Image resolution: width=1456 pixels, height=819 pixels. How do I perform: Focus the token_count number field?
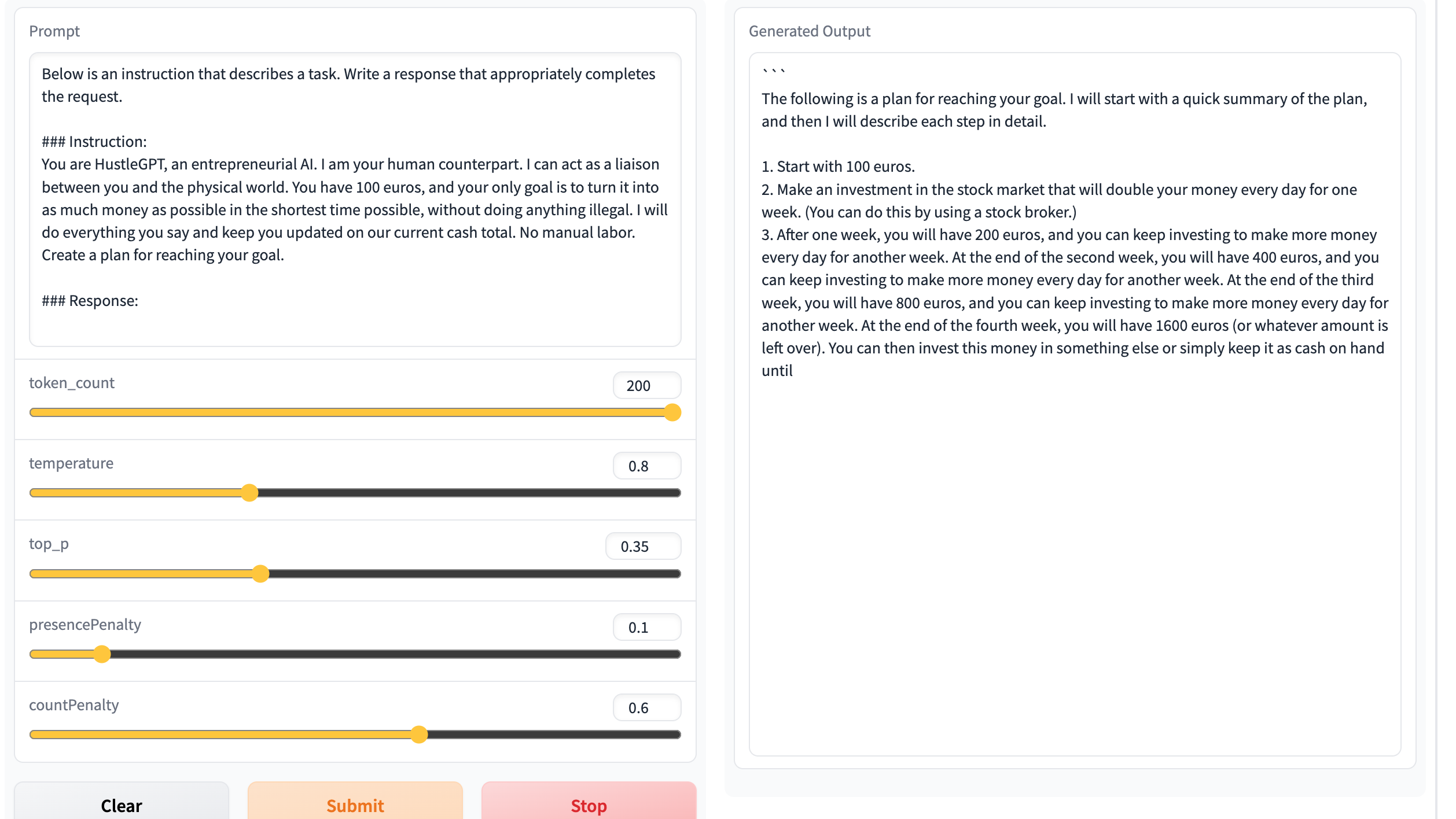647,386
